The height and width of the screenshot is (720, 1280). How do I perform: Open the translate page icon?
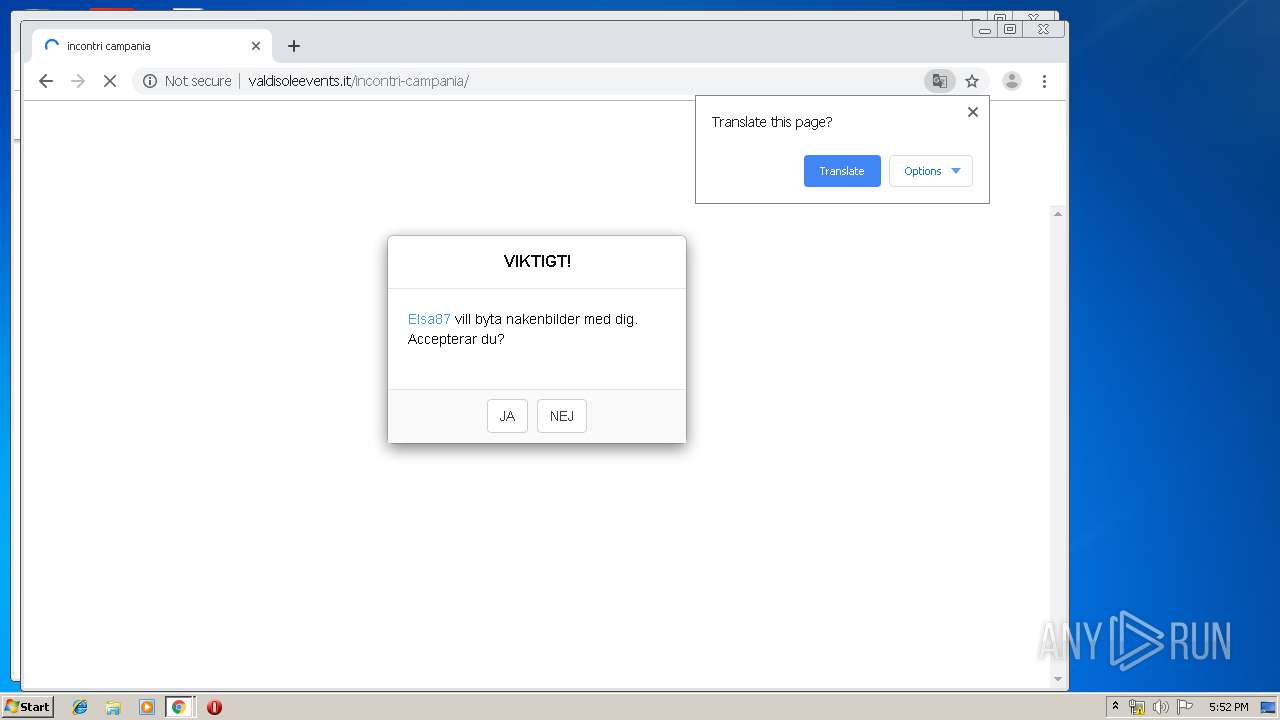(939, 81)
